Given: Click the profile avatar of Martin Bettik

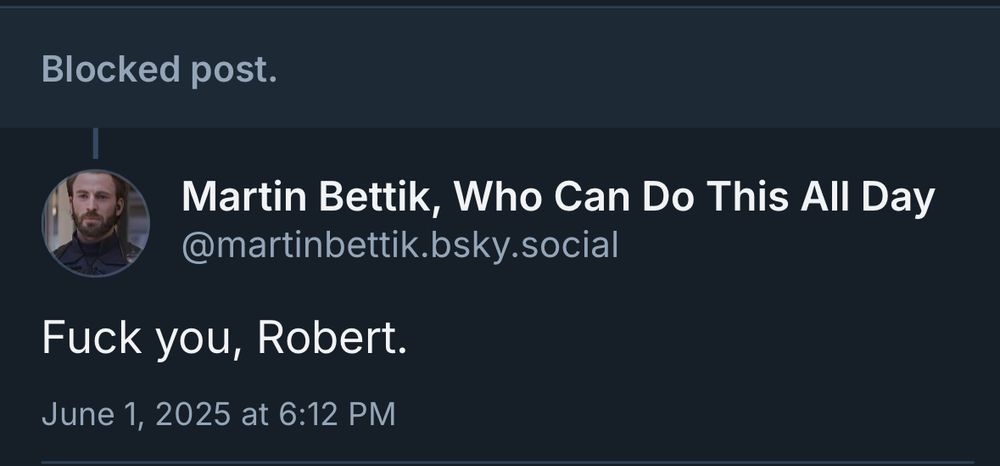Looking at the screenshot, I should click(95, 223).
